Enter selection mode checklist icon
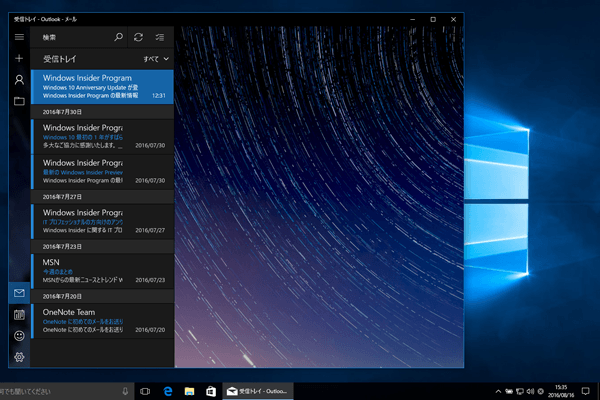 pyautogui.click(x=160, y=37)
